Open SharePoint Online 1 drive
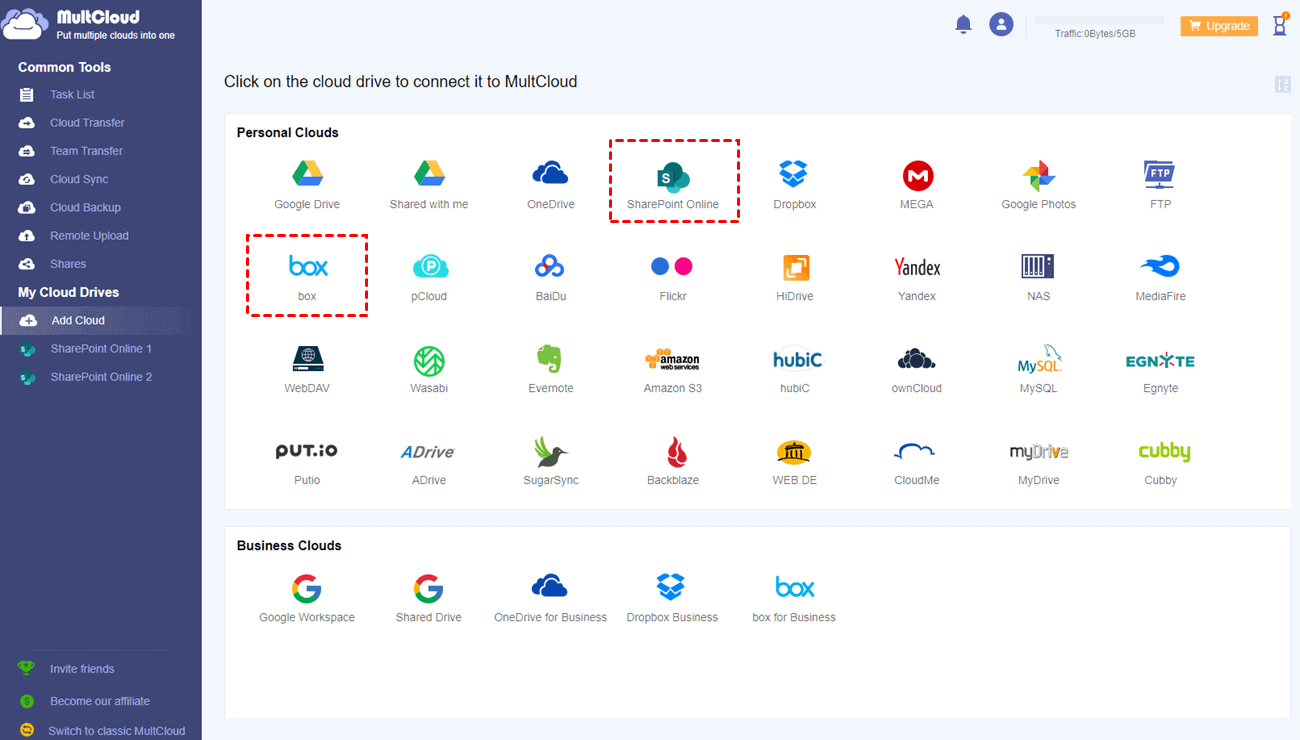This screenshot has width=1300, height=740. pyautogui.click(x=101, y=349)
